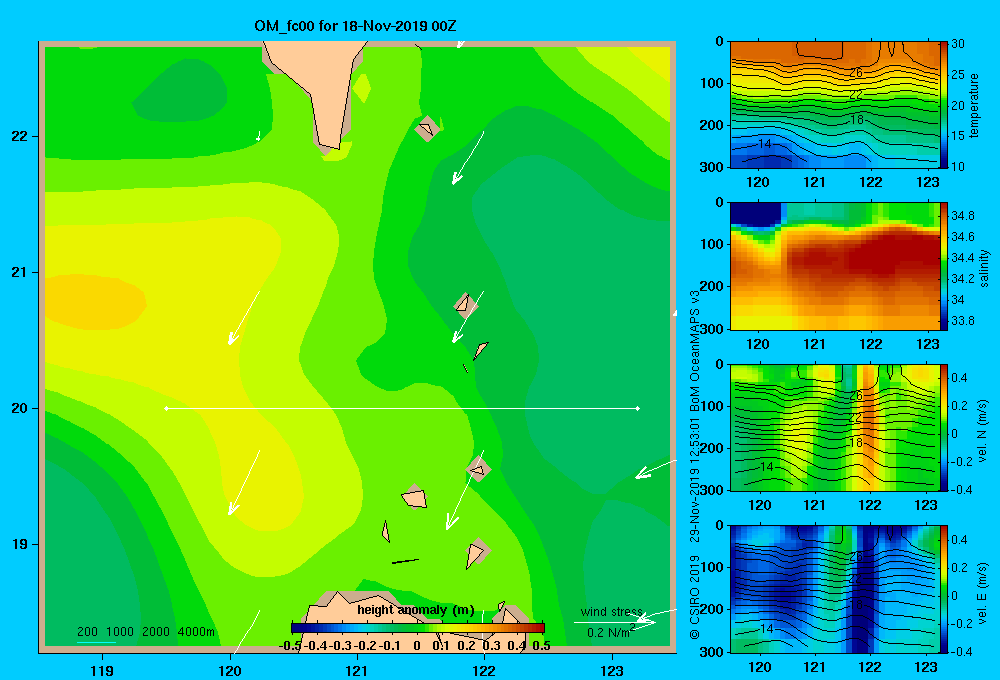Click the 'vel. N (m/s)' label
Image resolution: width=1000 pixels, height=680 pixels.
(982, 431)
